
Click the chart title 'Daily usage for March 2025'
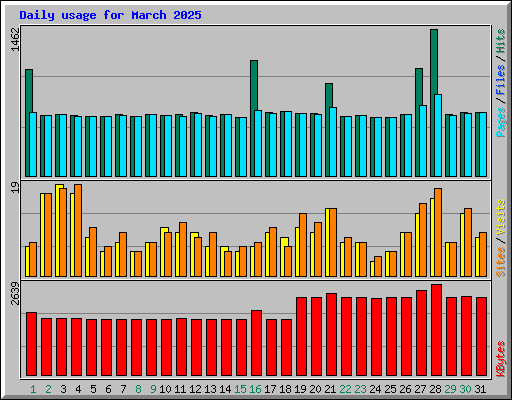tap(110, 15)
